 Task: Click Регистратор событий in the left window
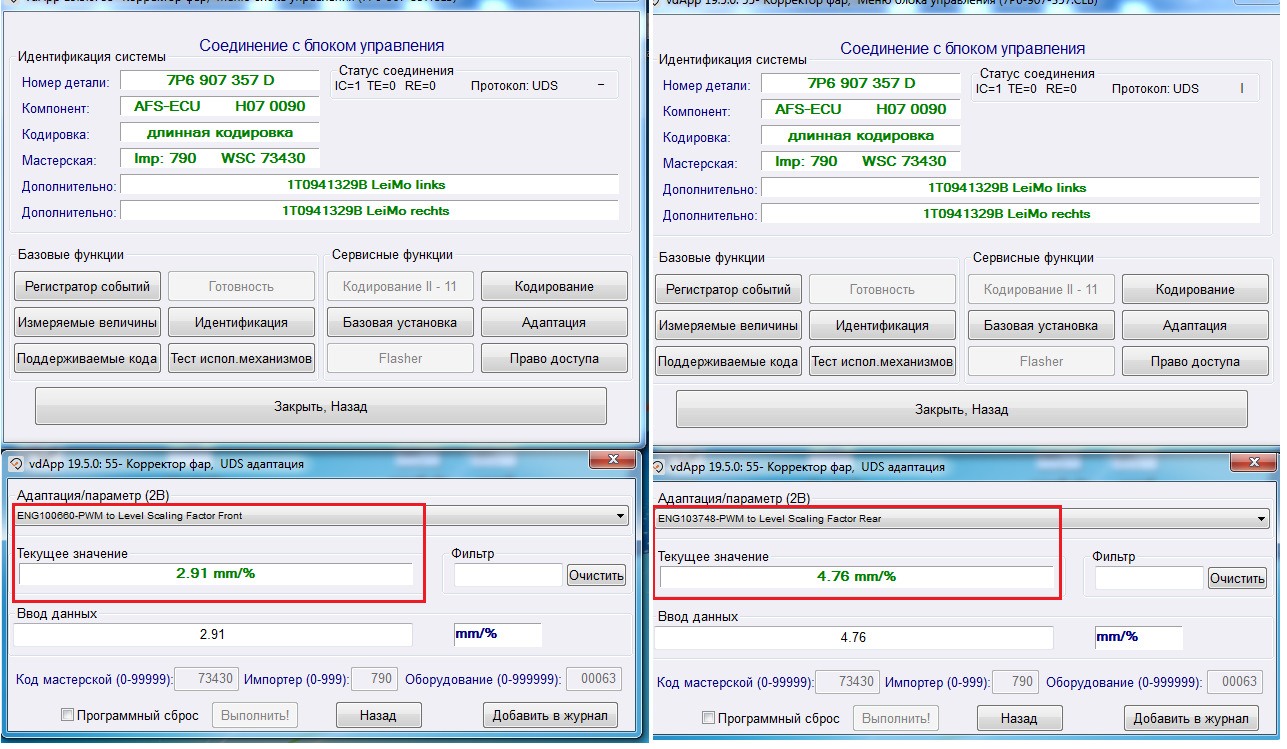(87, 287)
